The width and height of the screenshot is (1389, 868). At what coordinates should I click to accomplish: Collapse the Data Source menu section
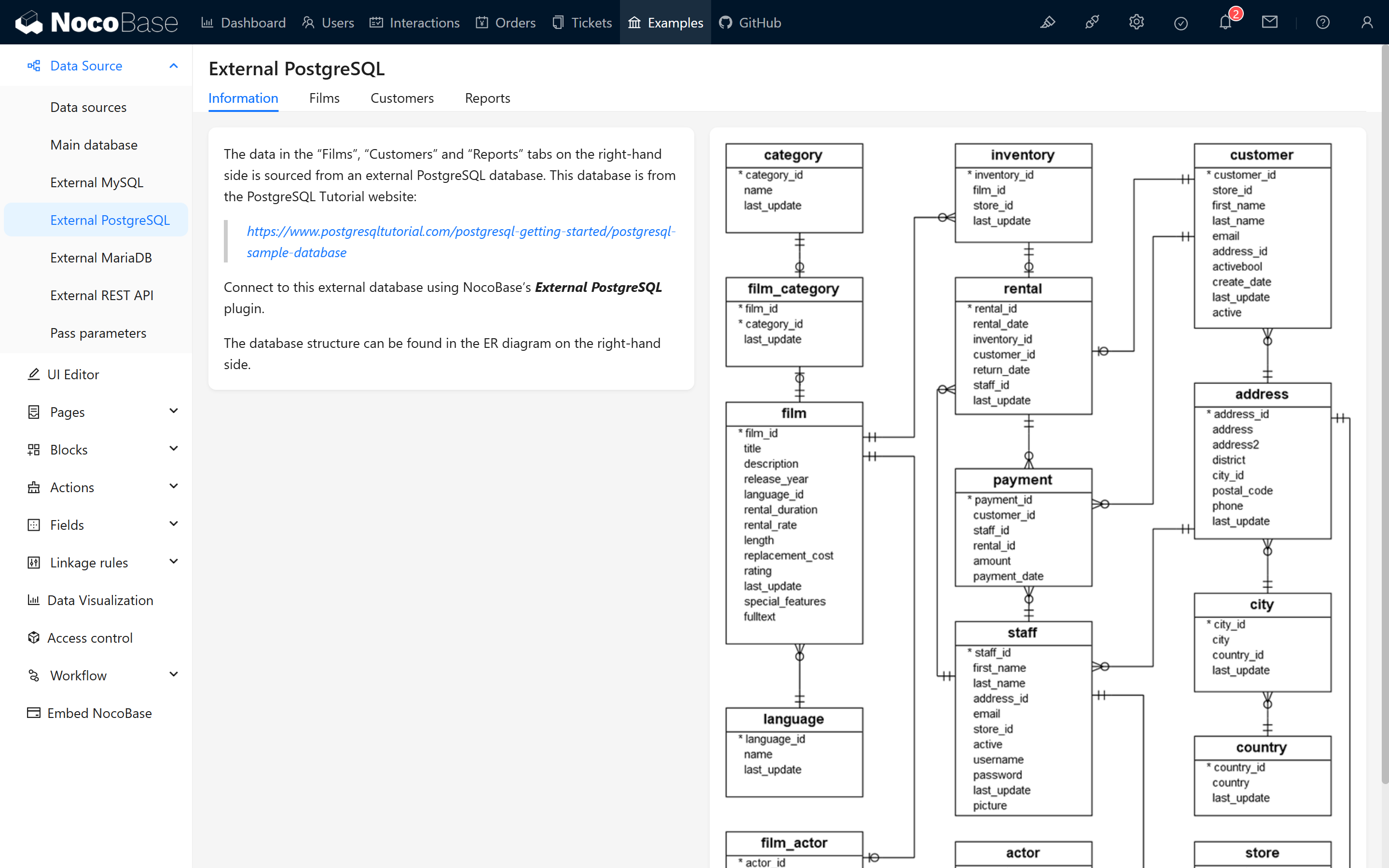(173, 66)
